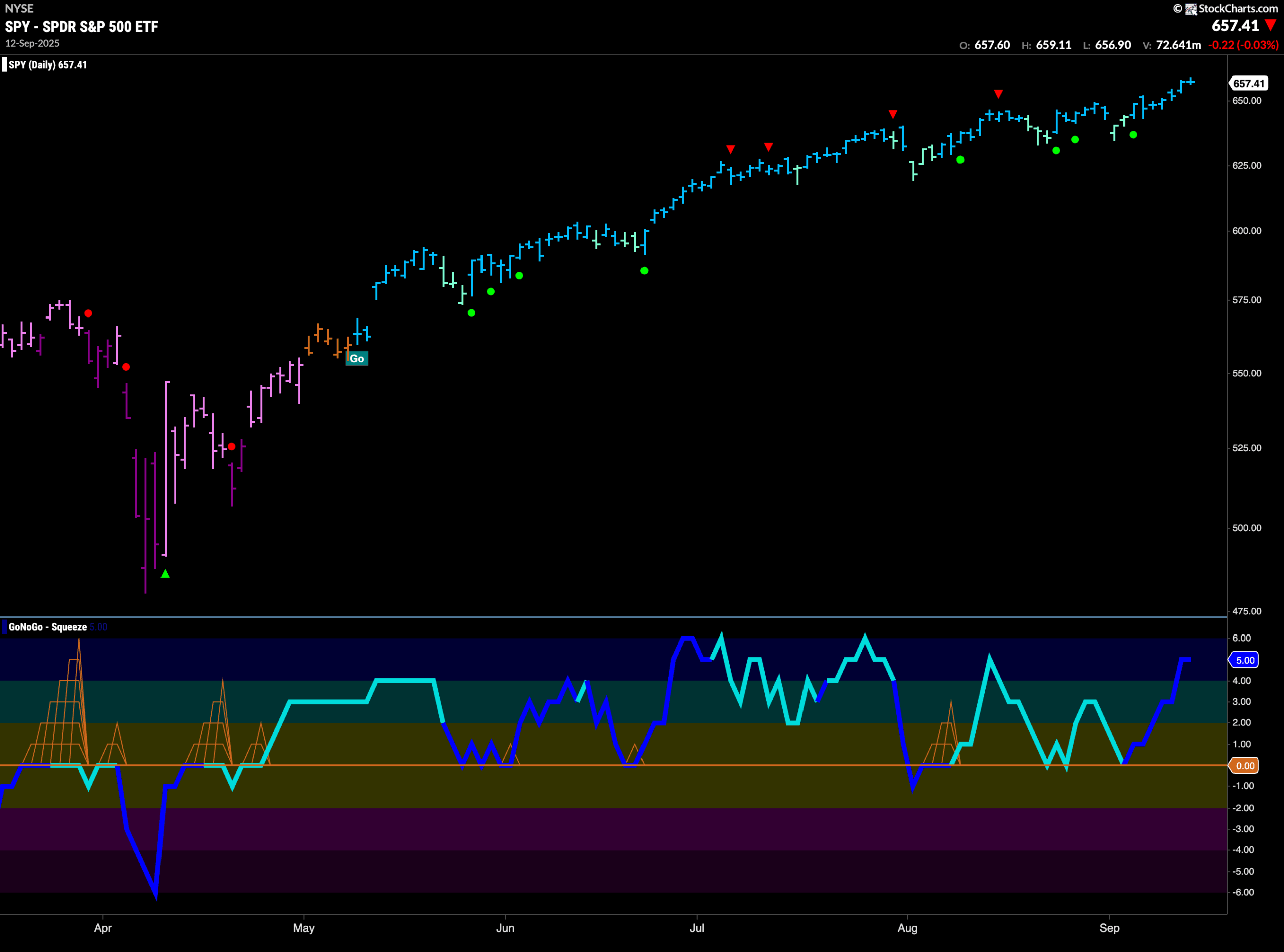This screenshot has width=1284, height=952.
Task: Click the green up-triangle below the April low
Action: tap(165, 574)
